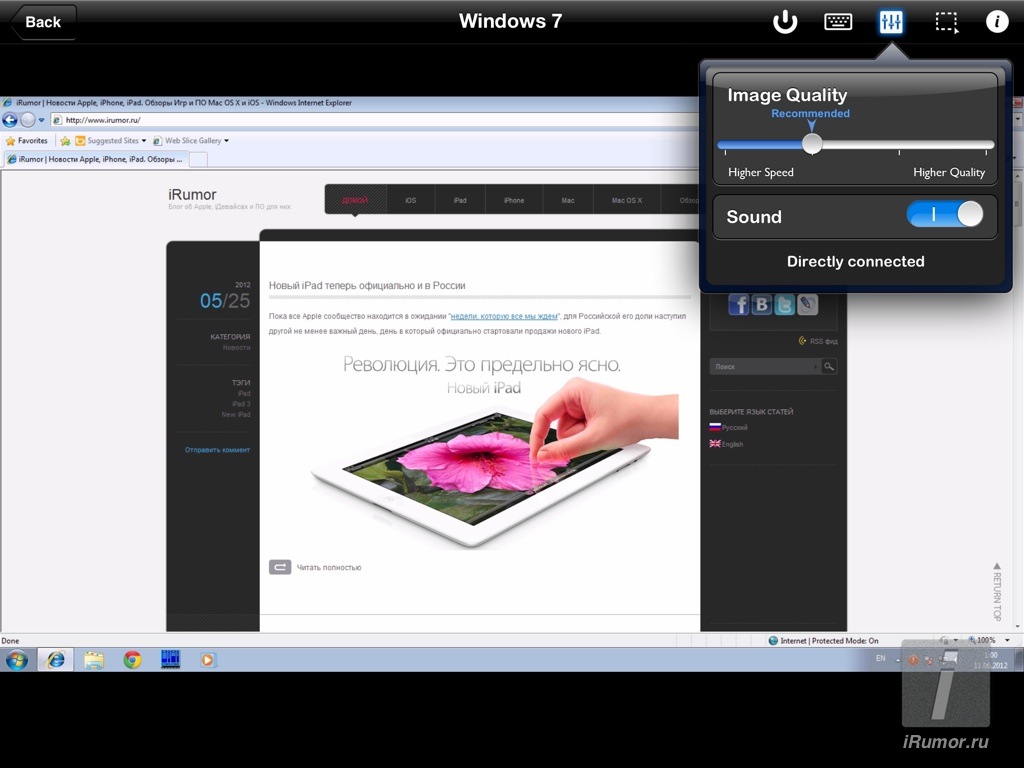The image size is (1024, 768).
Task: Open the Favorites star button
Action: [27, 140]
